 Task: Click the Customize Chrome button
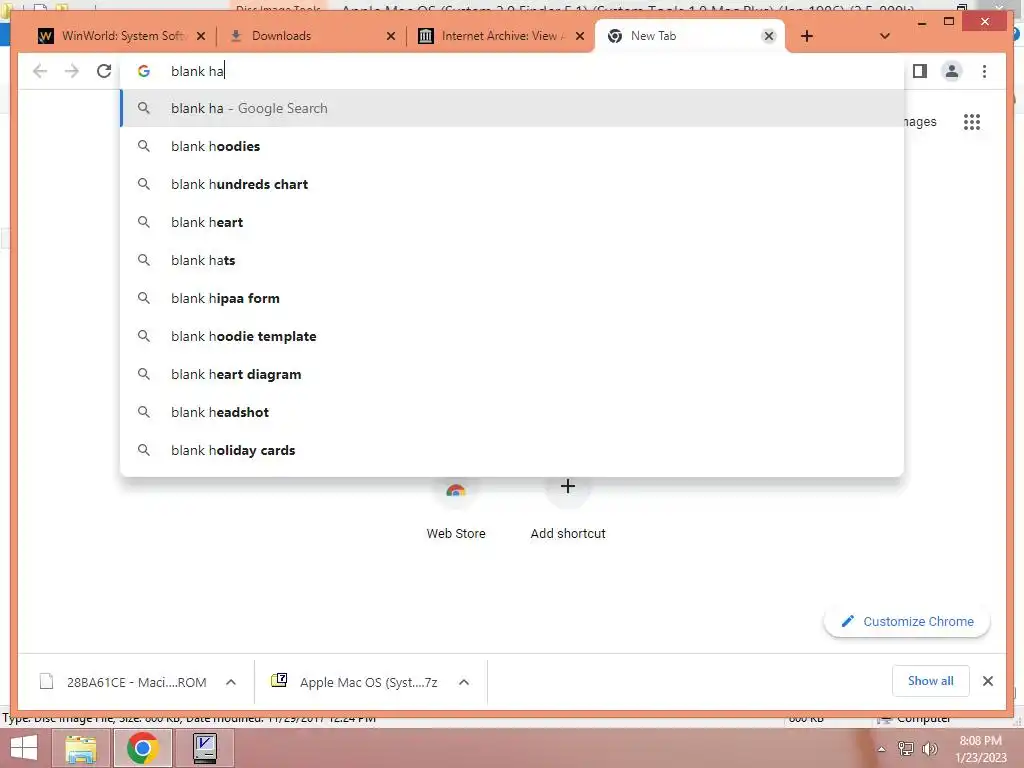click(x=907, y=622)
